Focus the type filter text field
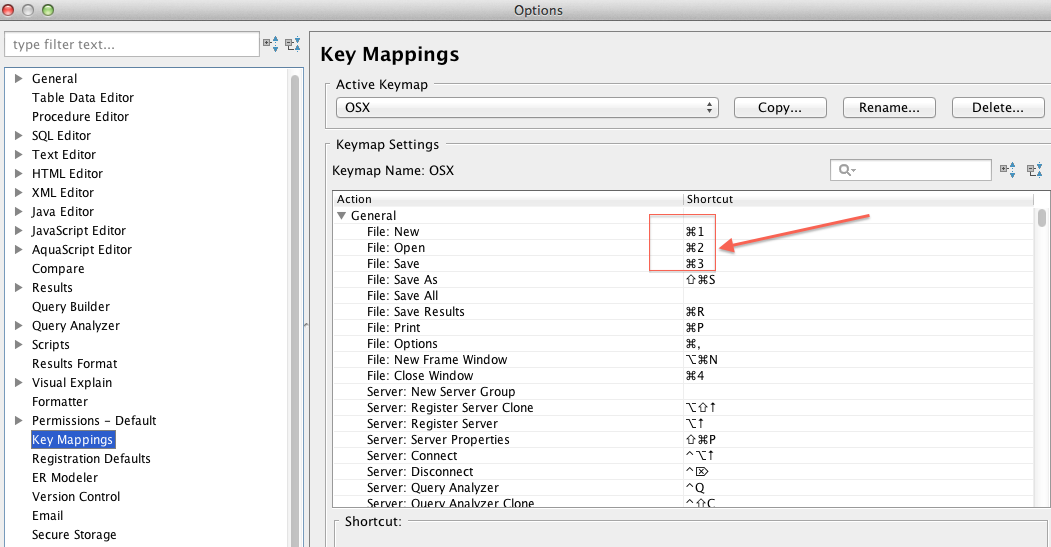The image size is (1051, 547). [x=132, y=44]
